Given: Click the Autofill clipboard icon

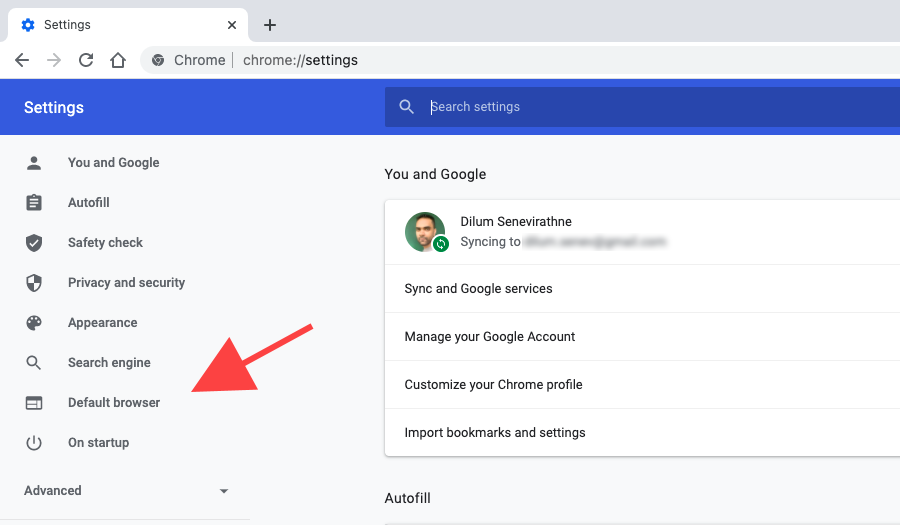Looking at the screenshot, I should [34, 203].
